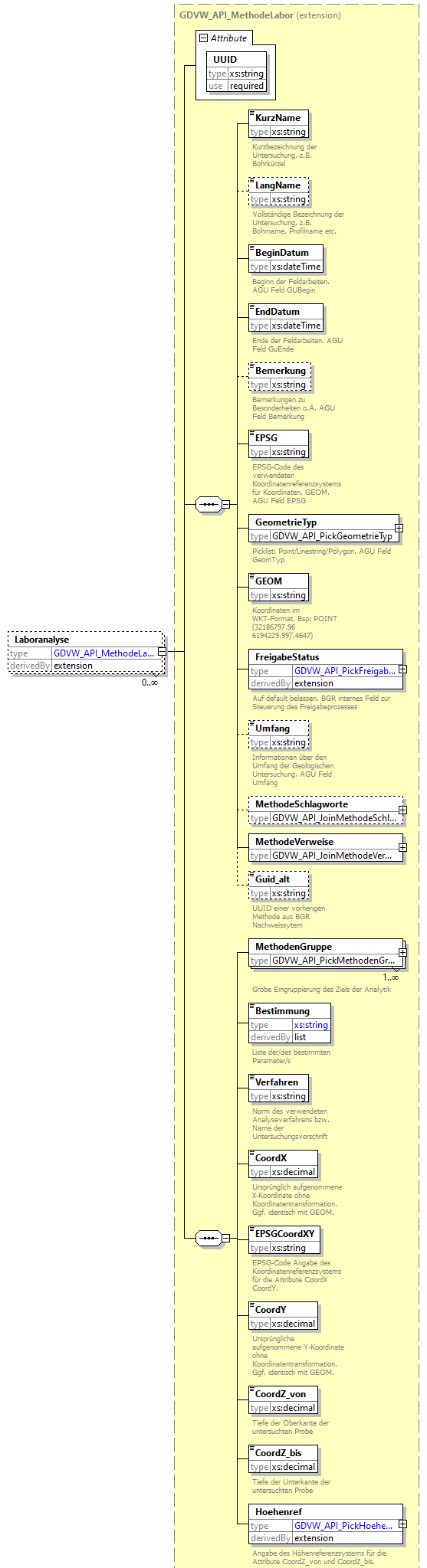Click the lower sequence compositor icon
The height and width of the screenshot is (1568, 427).
tap(209, 1237)
